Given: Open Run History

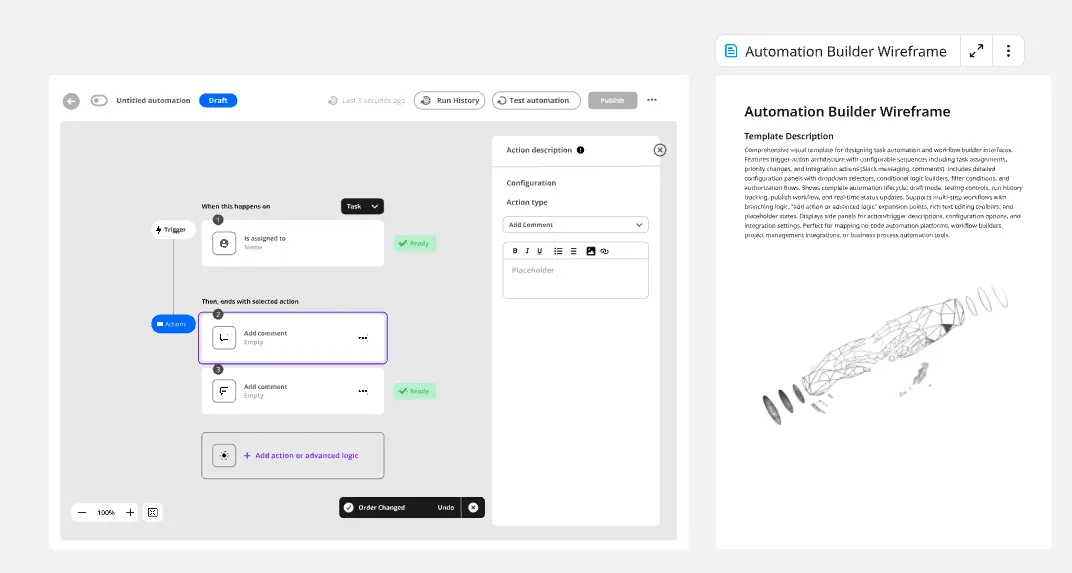Looking at the screenshot, I should (449, 101).
